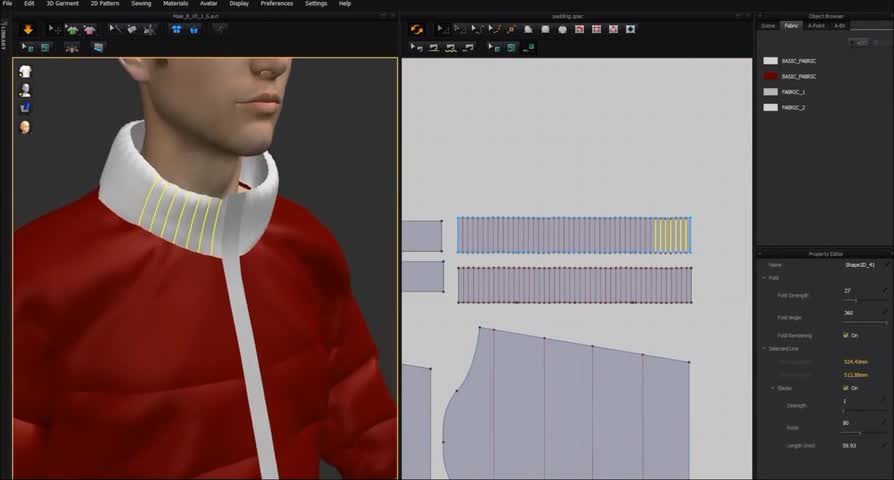Select the red BASIC_FABRIC item
This screenshot has height=480, width=894.
click(x=790, y=76)
